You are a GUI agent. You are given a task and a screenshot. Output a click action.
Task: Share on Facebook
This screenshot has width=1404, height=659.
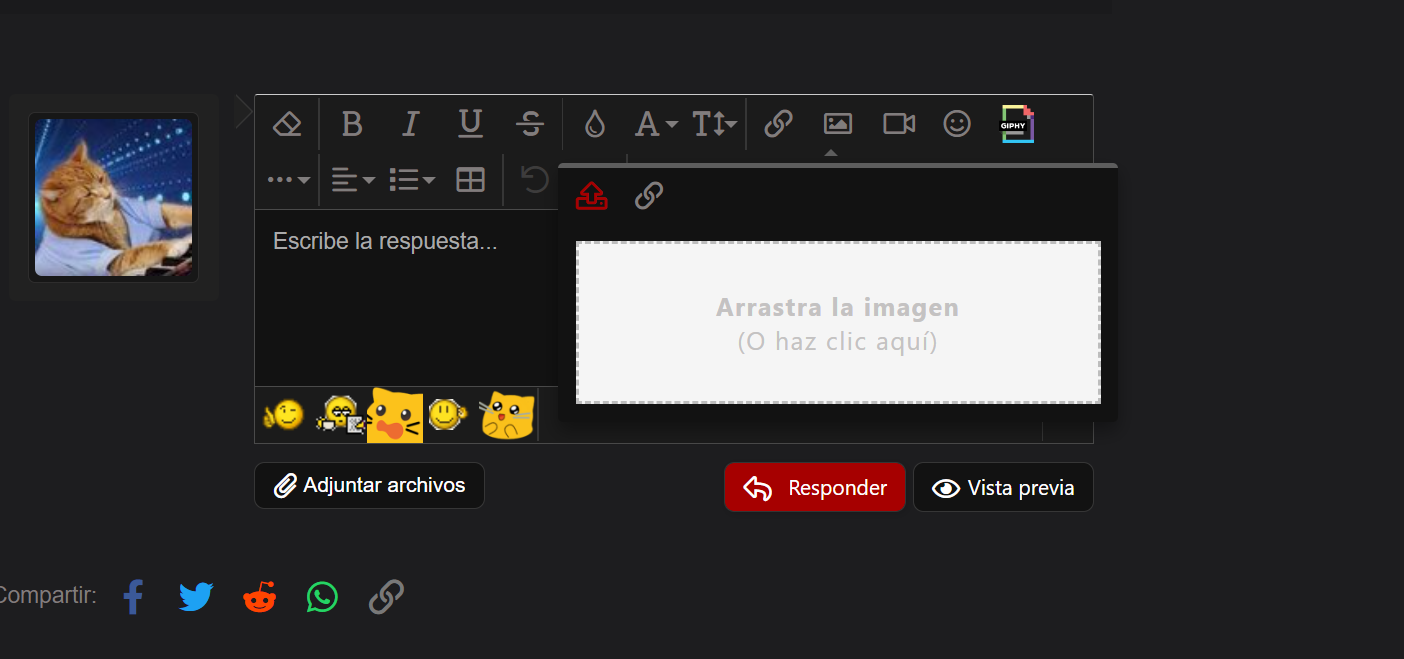[133, 598]
